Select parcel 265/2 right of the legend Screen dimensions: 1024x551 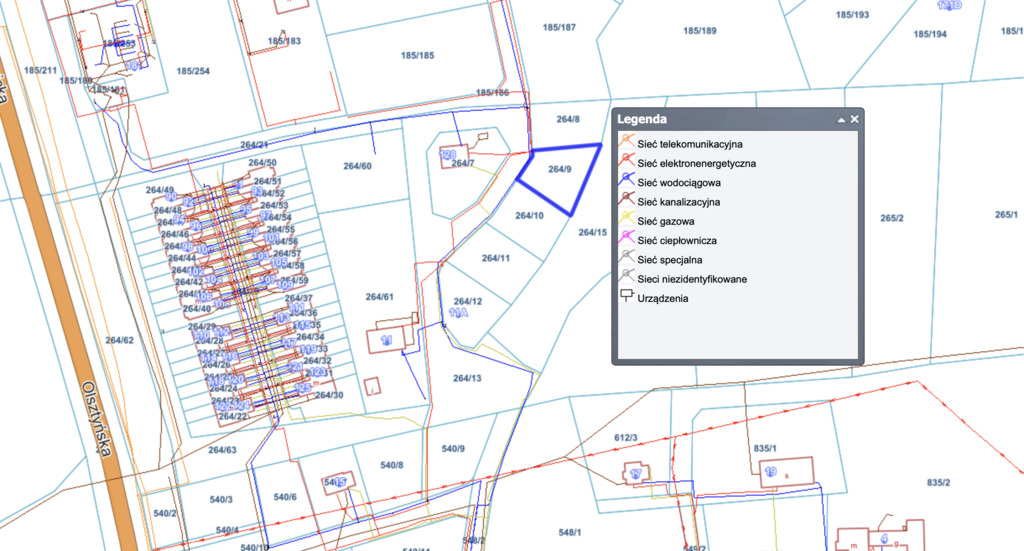[892, 218]
